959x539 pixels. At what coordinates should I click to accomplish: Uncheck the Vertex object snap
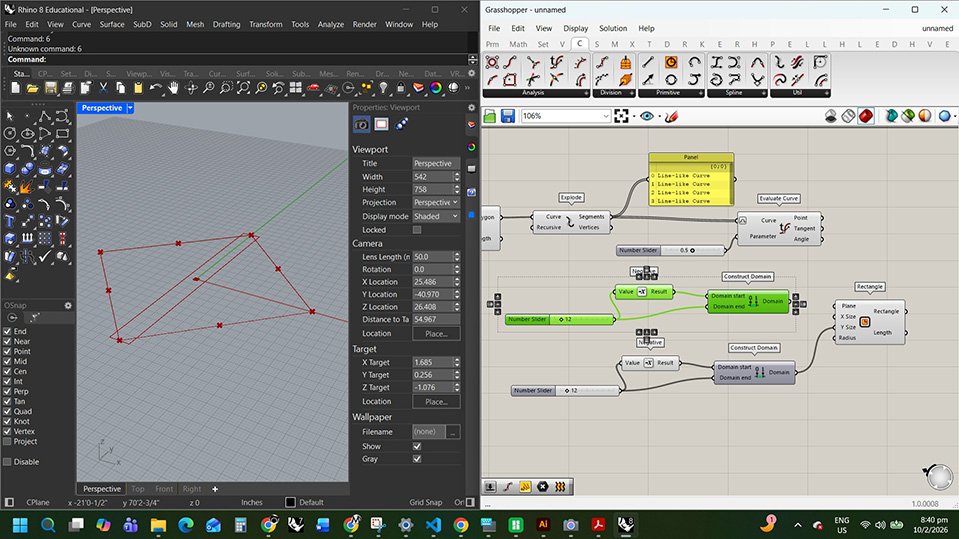coord(8,431)
